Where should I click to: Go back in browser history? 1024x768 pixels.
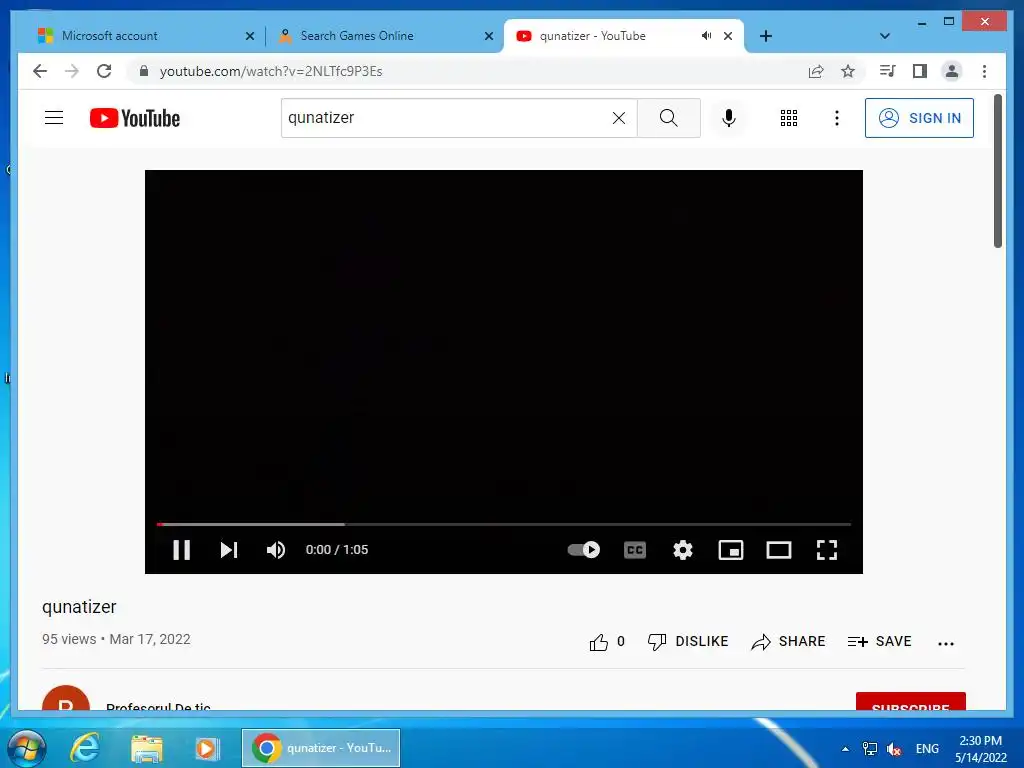tap(40, 71)
